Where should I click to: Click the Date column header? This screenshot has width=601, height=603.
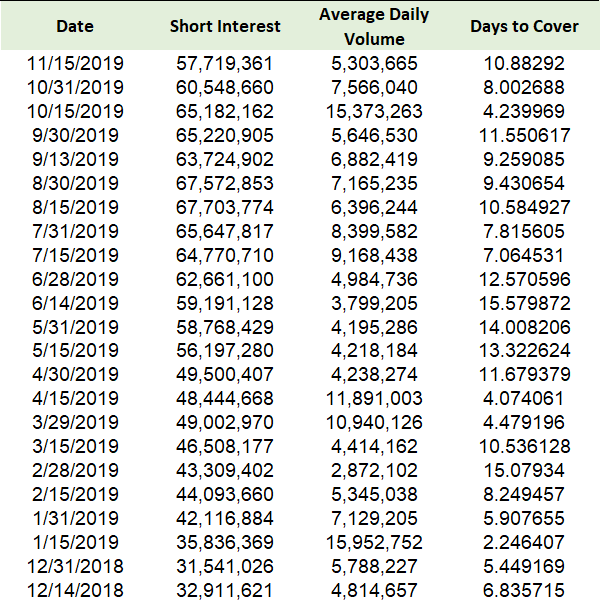point(75,27)
